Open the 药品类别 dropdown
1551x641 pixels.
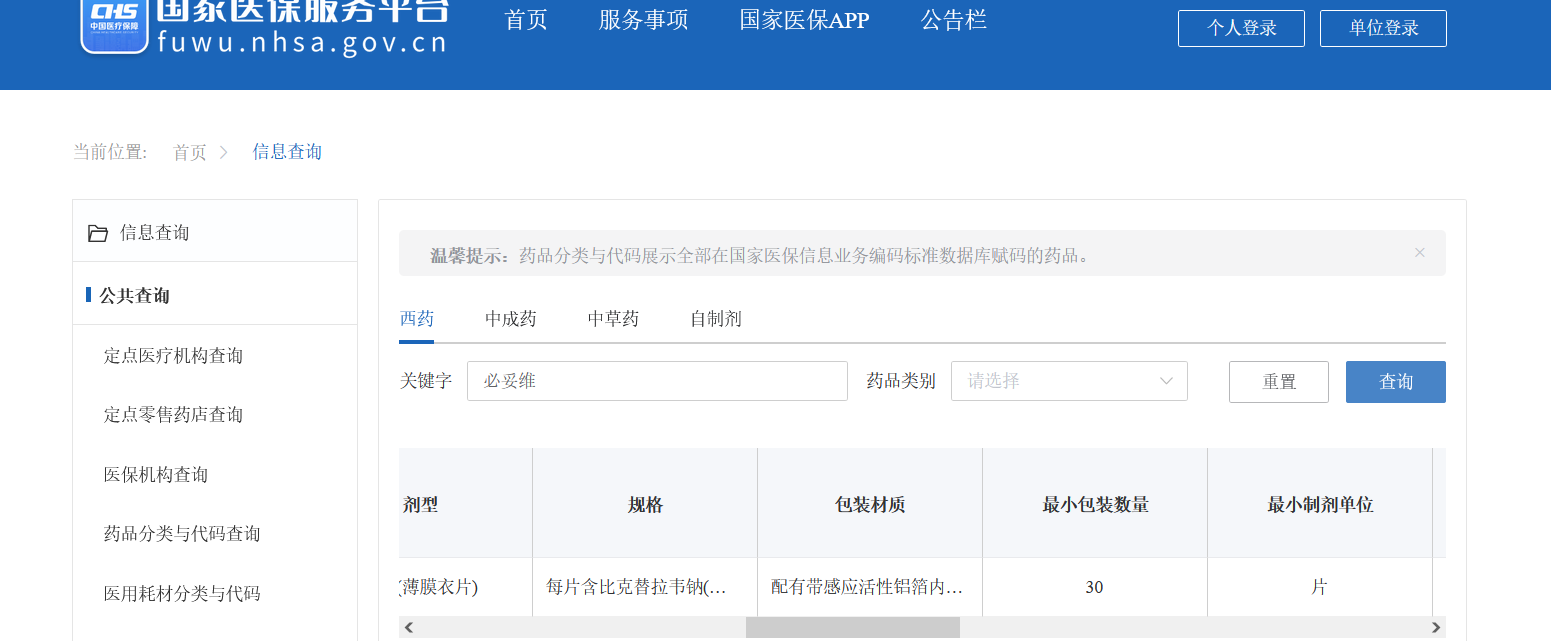click(1068, 381)
